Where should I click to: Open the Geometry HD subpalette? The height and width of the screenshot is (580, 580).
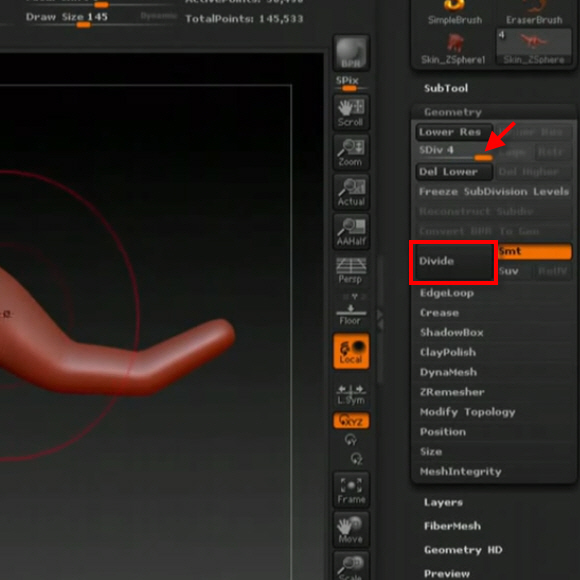click(463, 550)
